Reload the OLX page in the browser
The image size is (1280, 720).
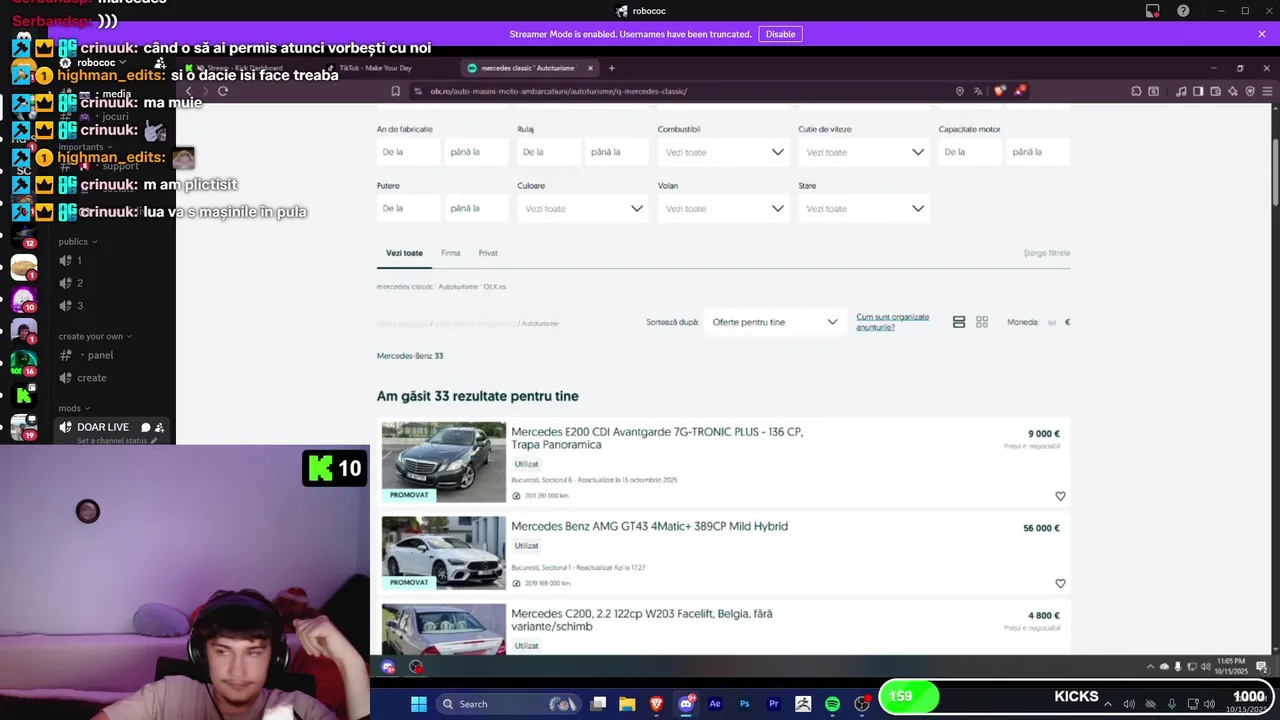pyautogui.click(x=223, y=91)
